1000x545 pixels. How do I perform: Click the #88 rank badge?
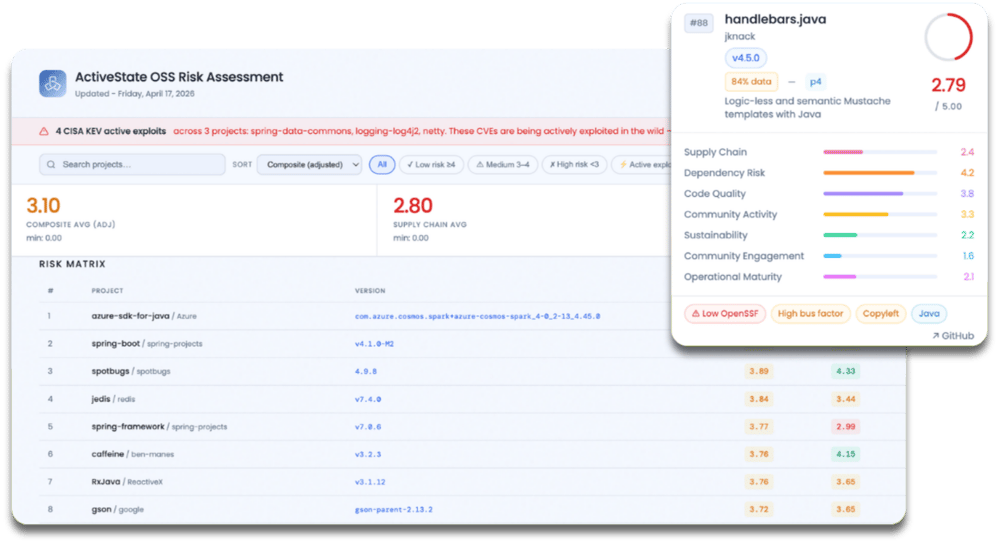(x=699, y=23)
